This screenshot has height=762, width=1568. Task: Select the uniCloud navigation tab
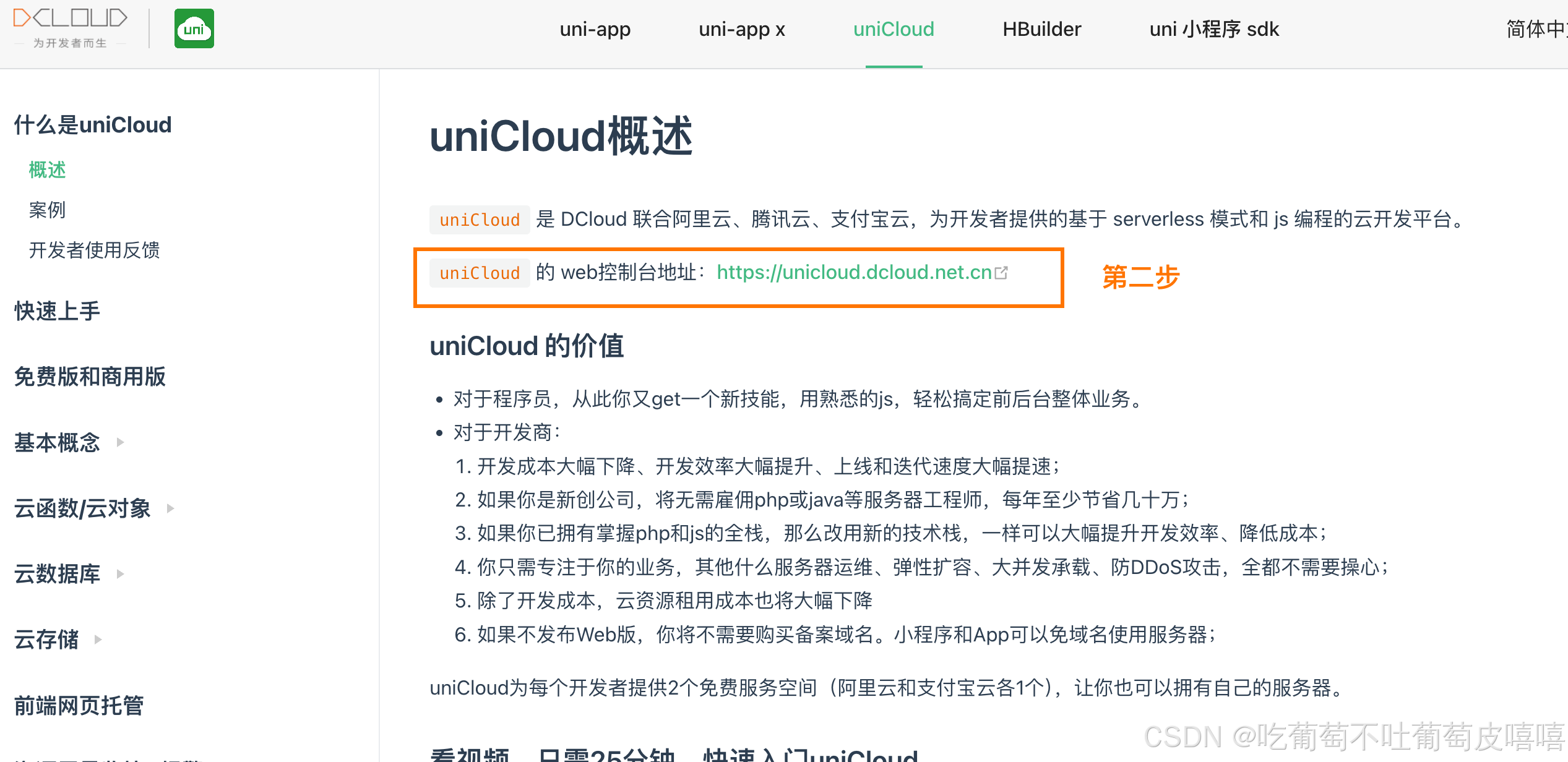tap(893, 29)
